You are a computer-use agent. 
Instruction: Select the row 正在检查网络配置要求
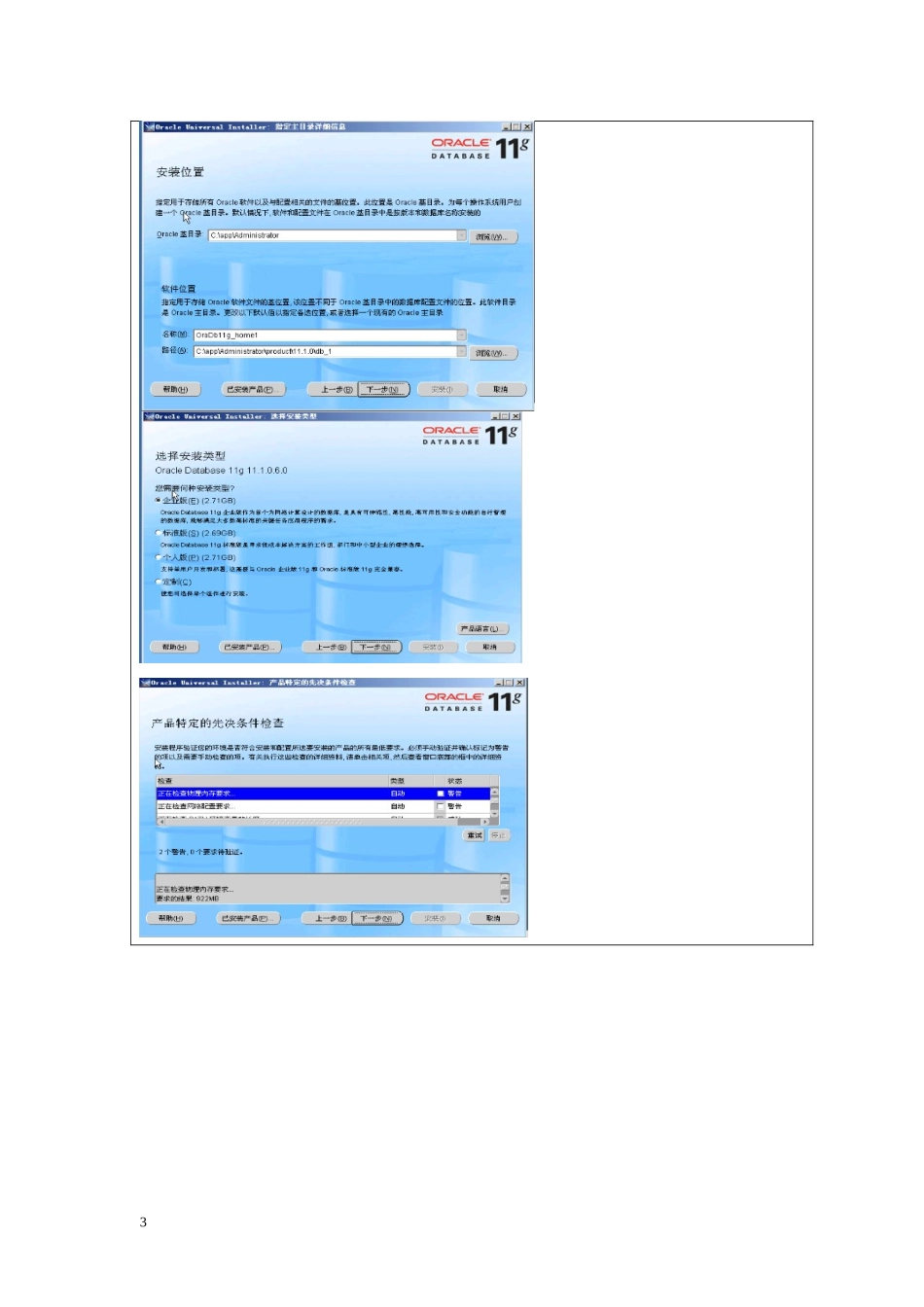tap(323, 806)
